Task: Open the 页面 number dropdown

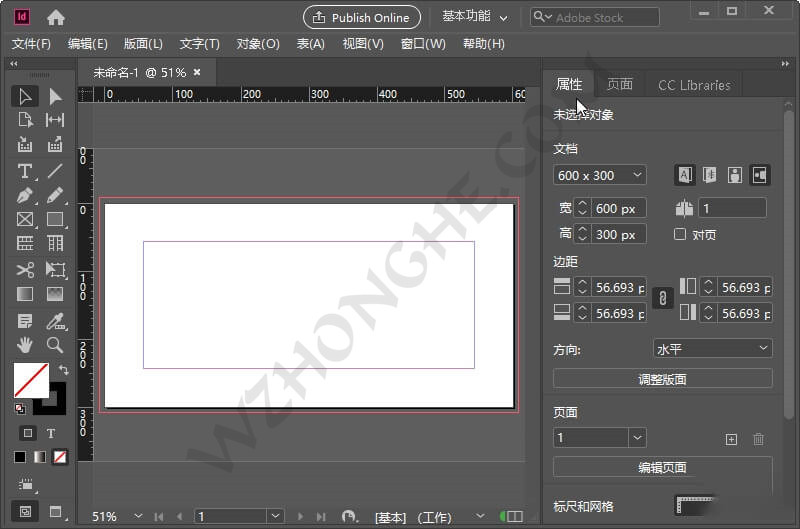Action: (x=637, y=438)
